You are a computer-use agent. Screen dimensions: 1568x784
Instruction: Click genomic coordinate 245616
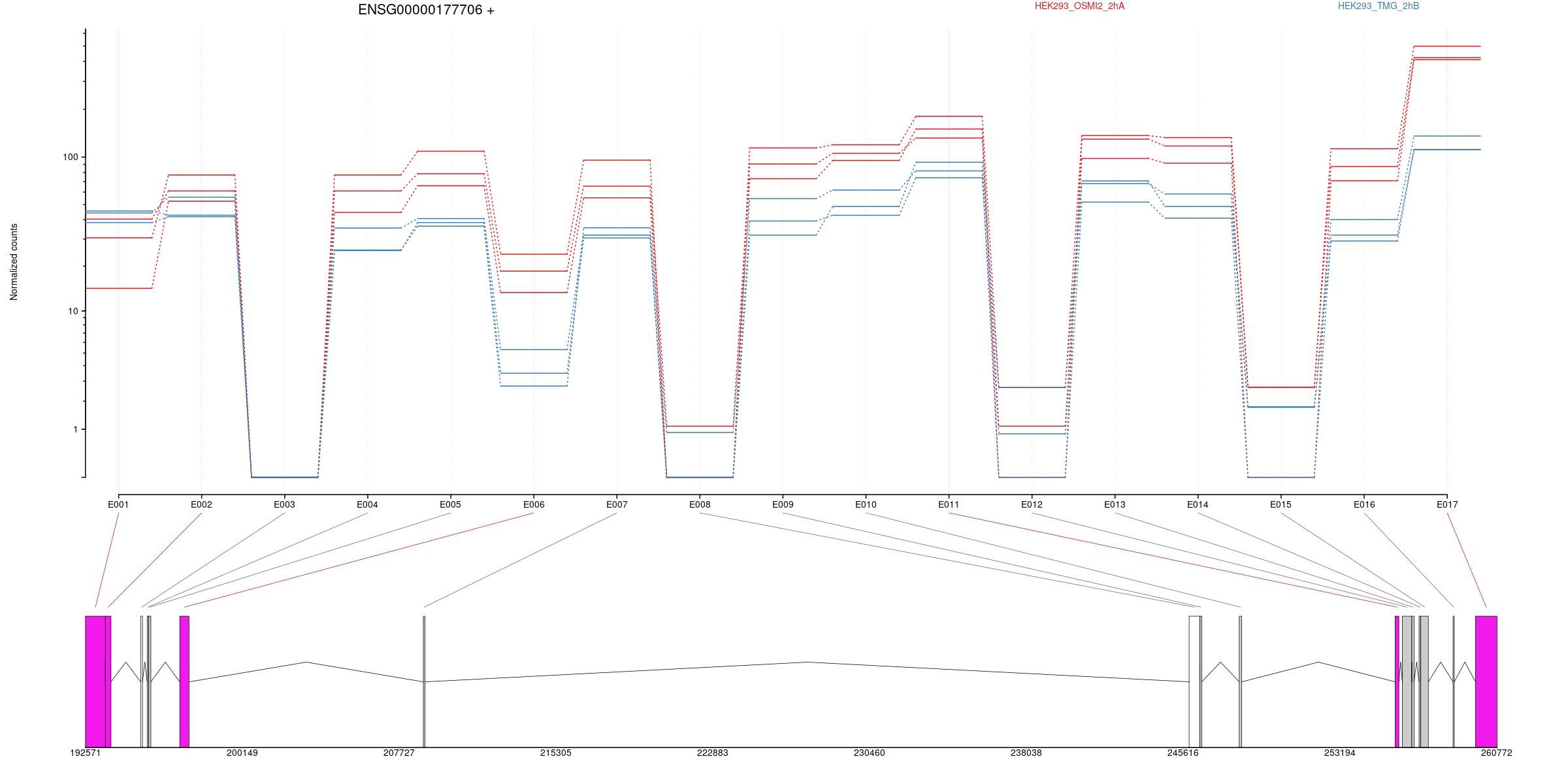click(1183, 753)
